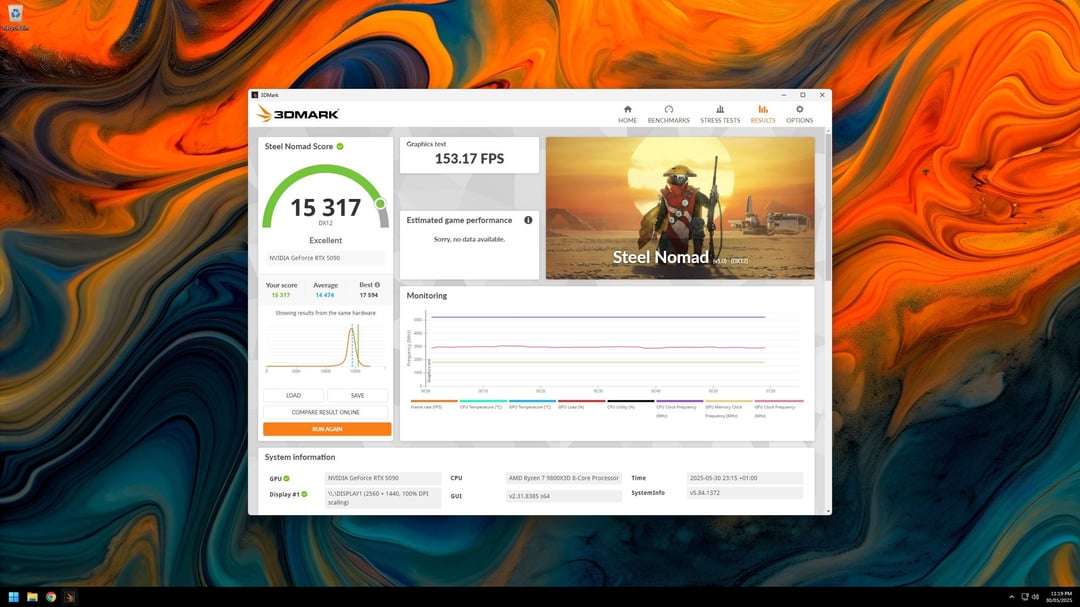Click the System information heading
Screen dimensions: 1080x607
pyautogui.click(x=300, y=457)
